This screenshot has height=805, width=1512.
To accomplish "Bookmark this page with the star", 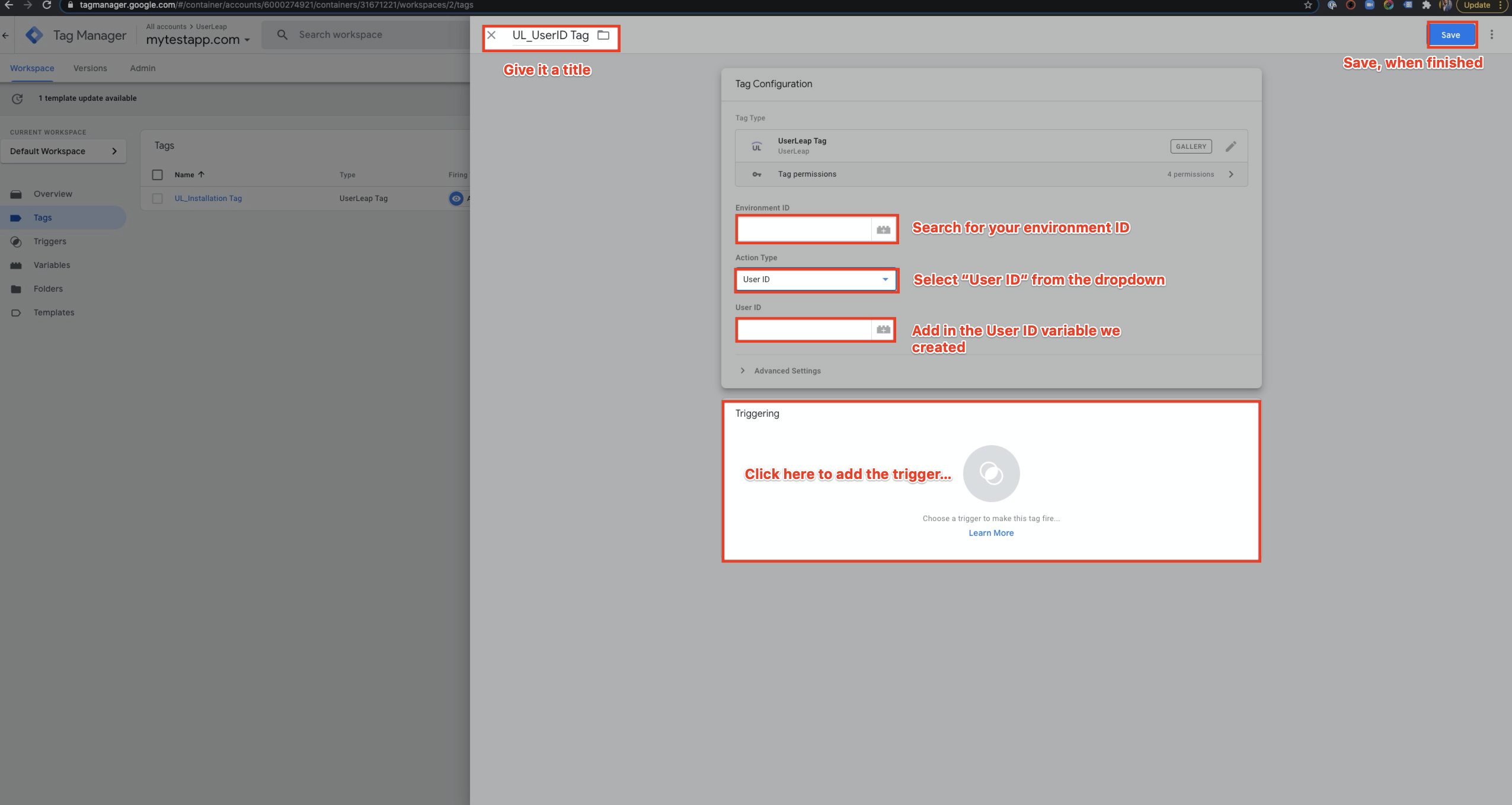I will click(1308, 5).
